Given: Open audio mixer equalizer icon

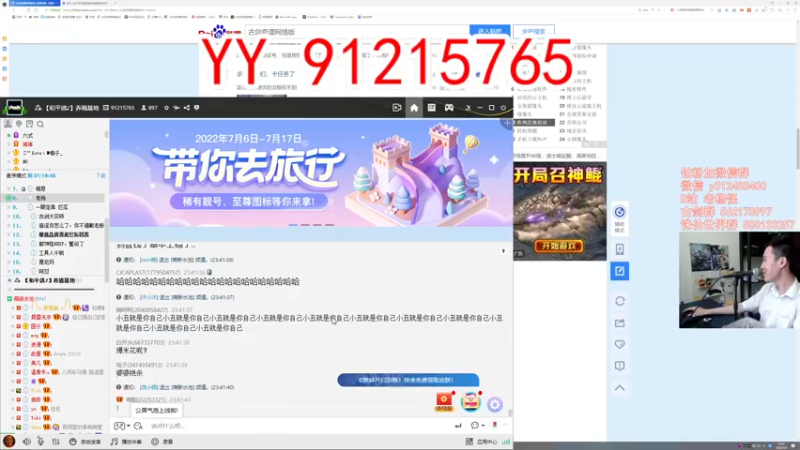Looking at the screenshot, I should pyautogui.click(x=56, y=441).
